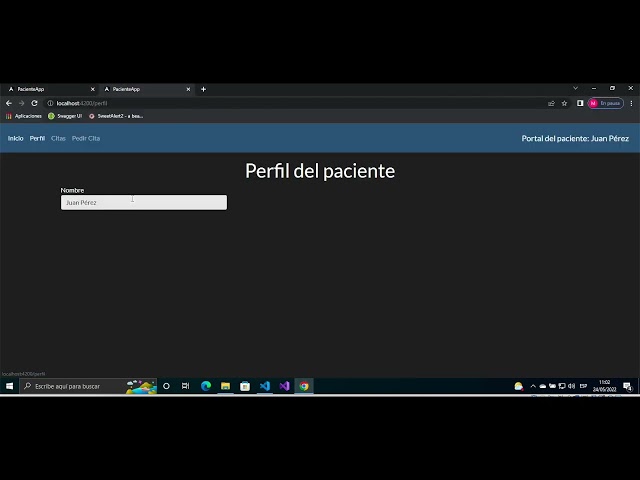The height and width of the screenshot is (480, 640).
Task: Open a new browser tab
Action: (203, 89)
